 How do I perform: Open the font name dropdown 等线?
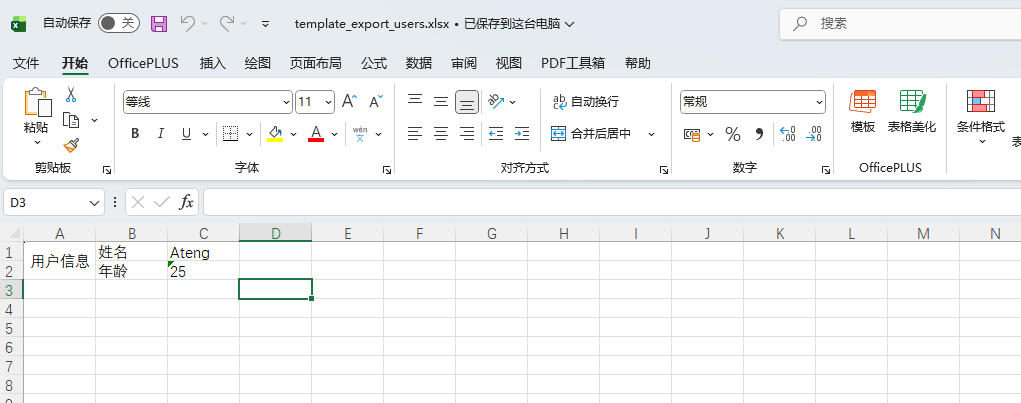point(207,101)
